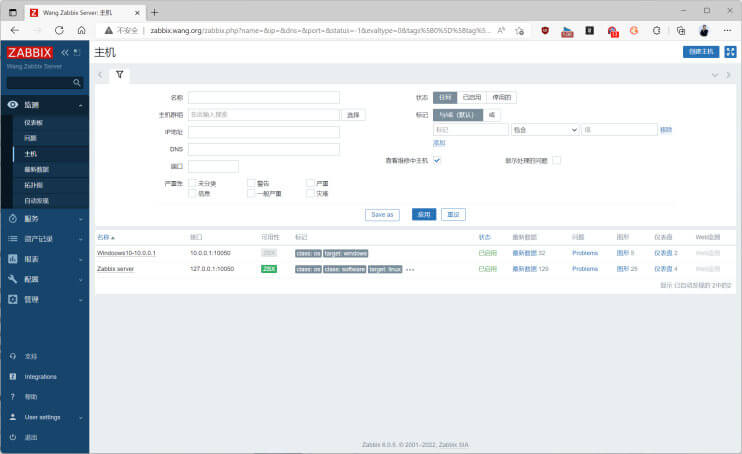Open Dashboard under Monitoring
Viewport: 742px width, 454px height.
pos(33,123)
